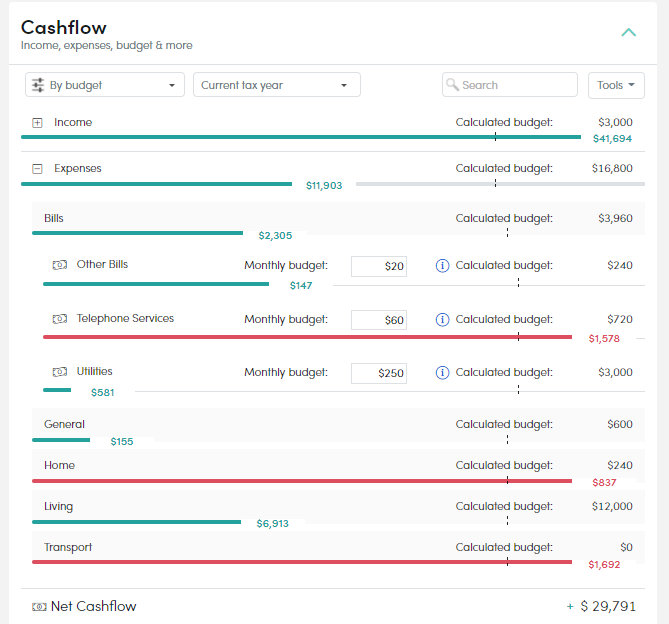Click the info icon for Telephone Services
This screenshot has width=669, height=624.
click(x=442, y=319)
